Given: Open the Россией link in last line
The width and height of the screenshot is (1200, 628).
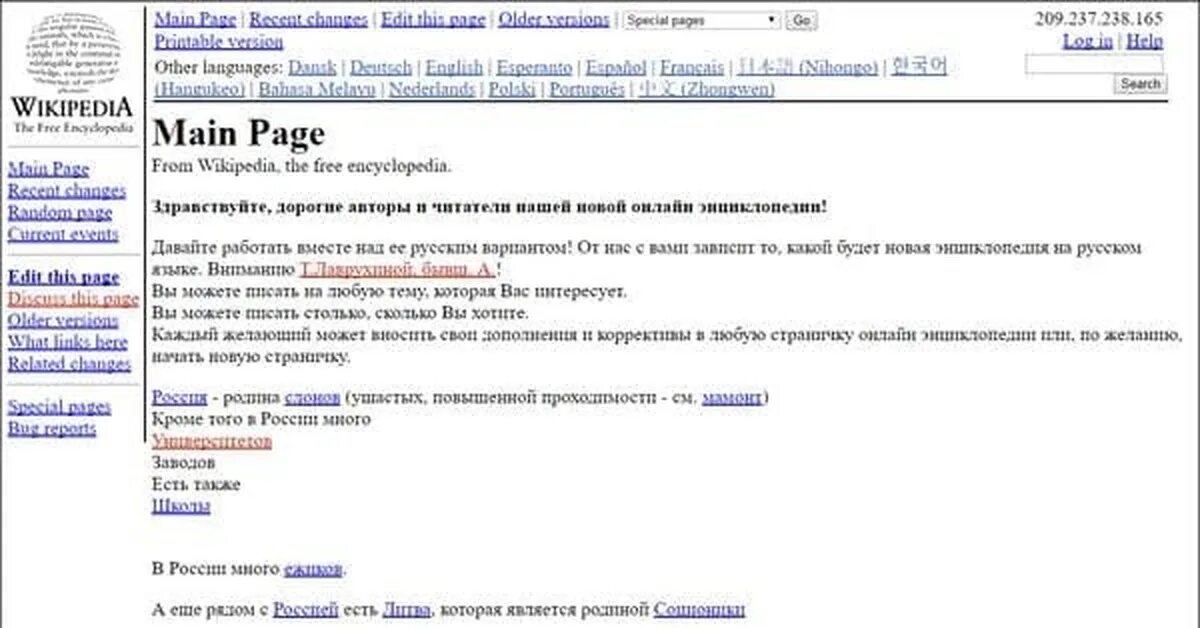Looking at the screenshot, I should [x=306, y=609].
